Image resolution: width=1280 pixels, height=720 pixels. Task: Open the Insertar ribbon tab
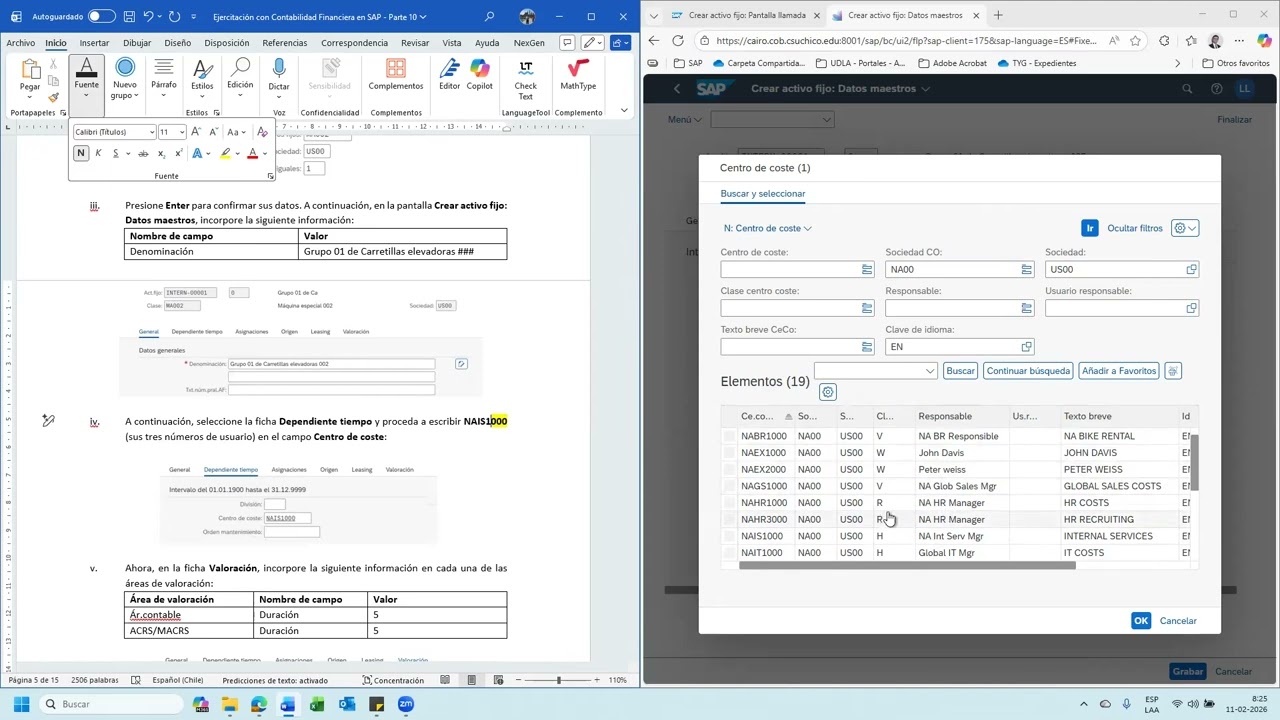94,43
